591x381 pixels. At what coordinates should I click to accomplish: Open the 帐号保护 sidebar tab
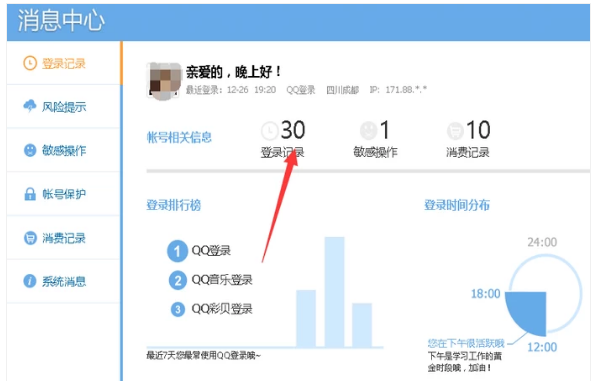[x=63, y=194]
